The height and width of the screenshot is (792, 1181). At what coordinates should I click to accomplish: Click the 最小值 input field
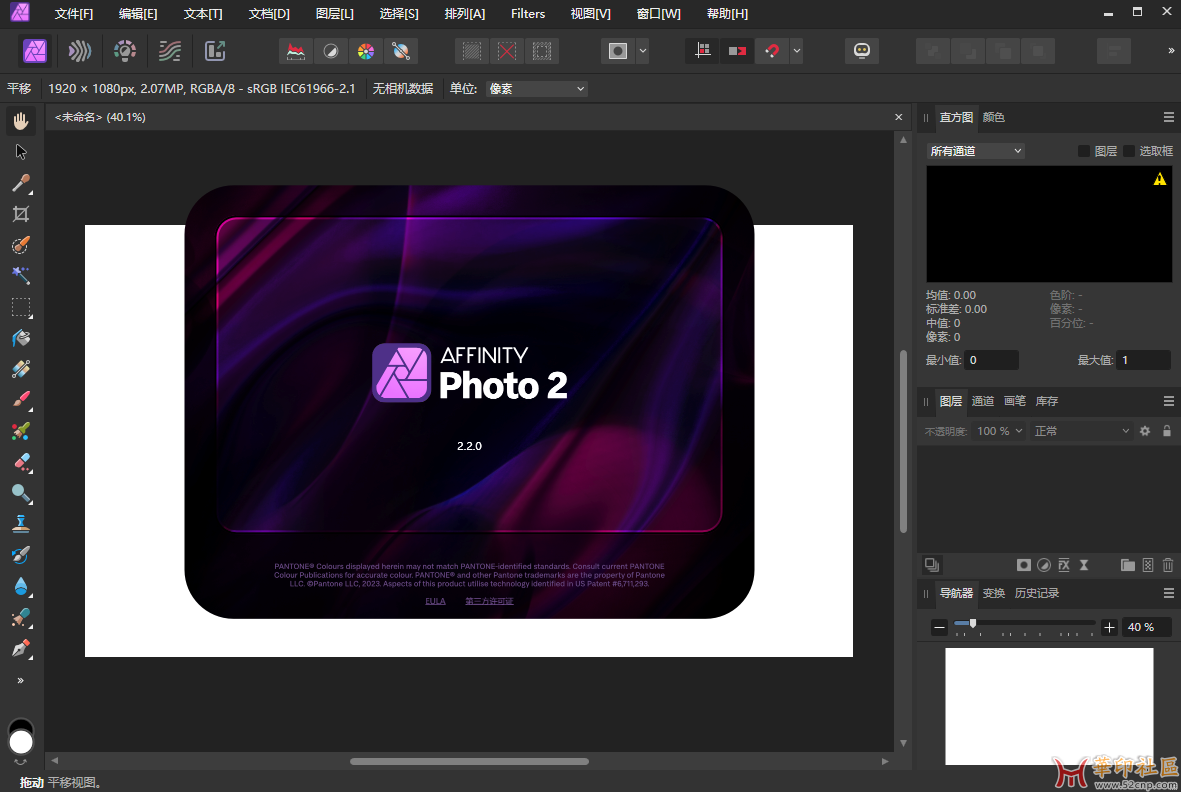pos(991,360)
